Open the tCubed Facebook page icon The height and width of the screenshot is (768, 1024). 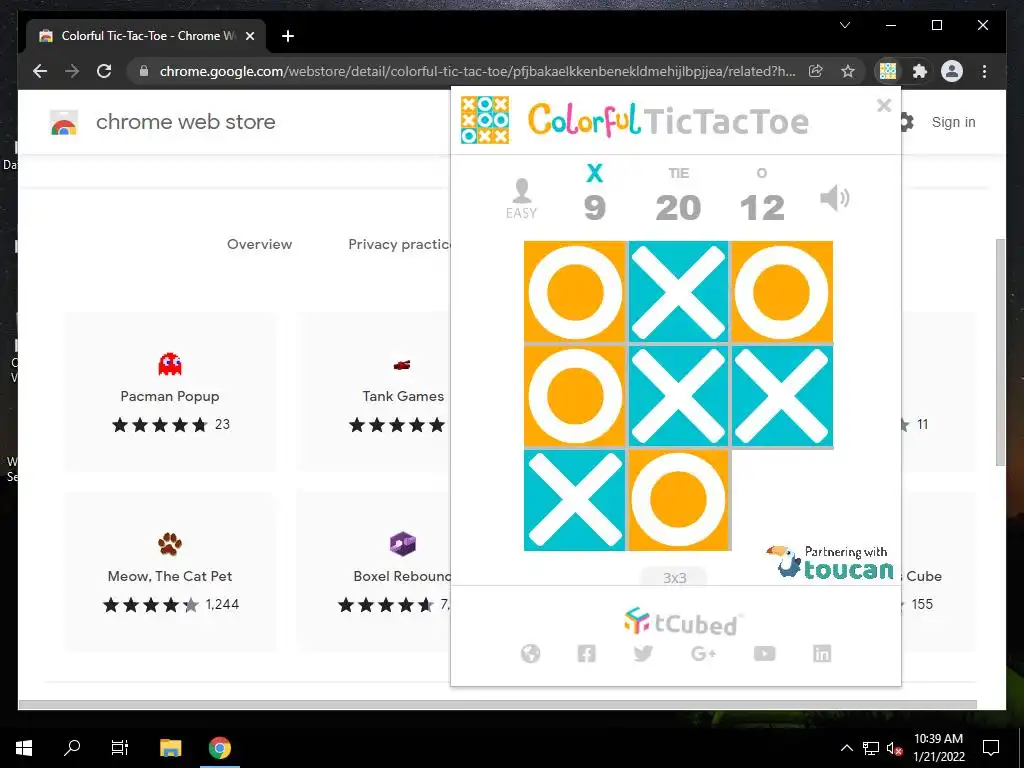click(586, 653)
